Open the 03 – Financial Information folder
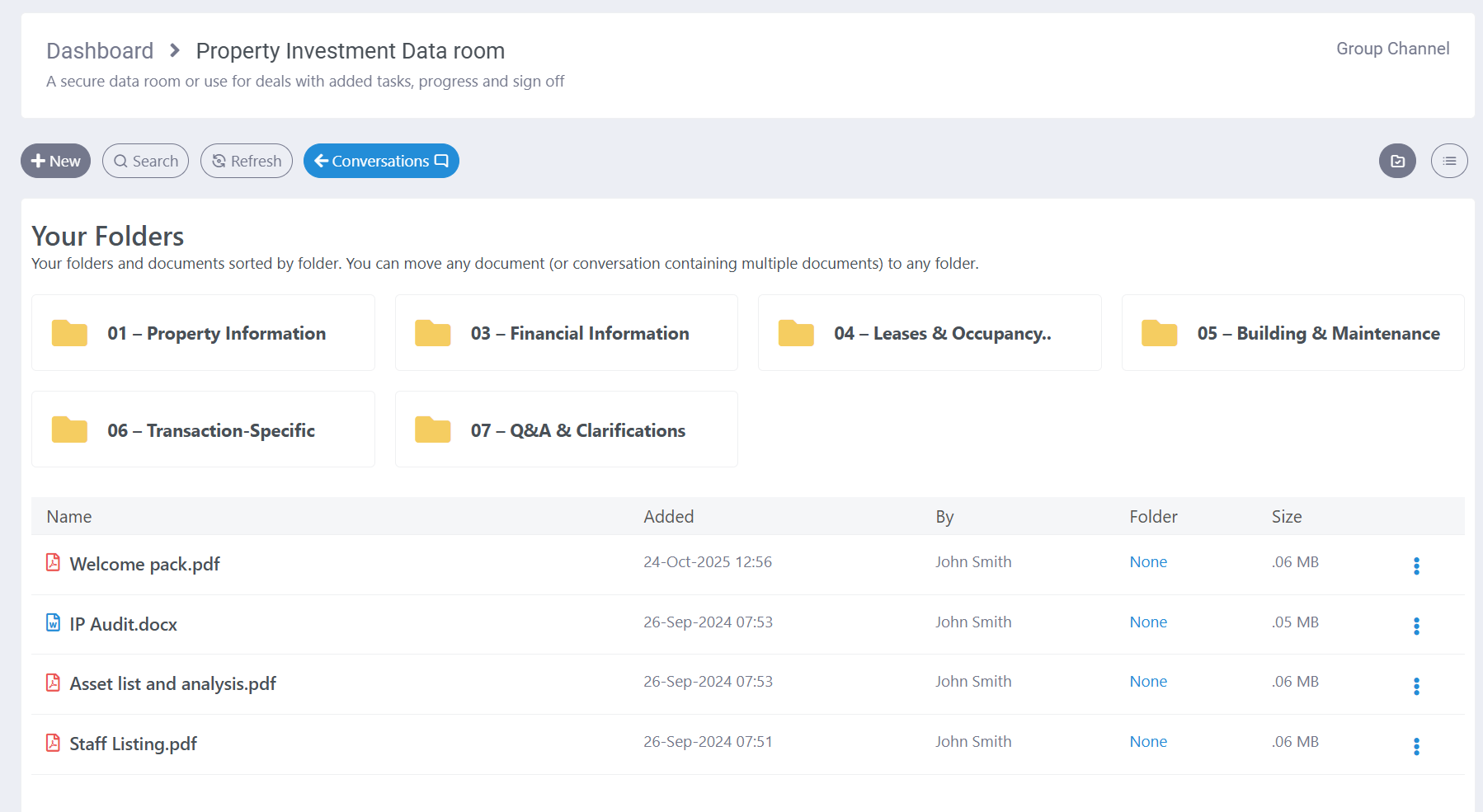 point(579,333)
